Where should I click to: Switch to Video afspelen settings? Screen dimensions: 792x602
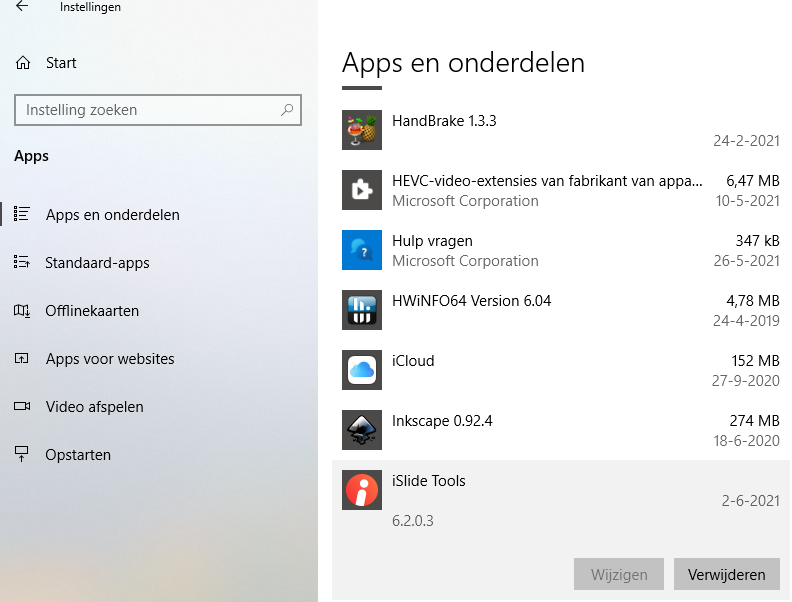[94, 407]
